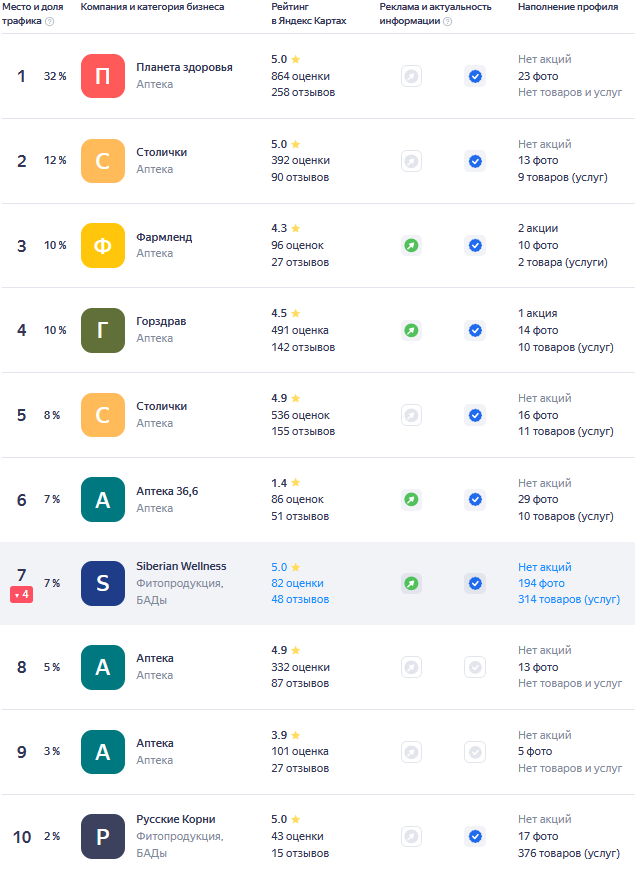The width and height of the screenshot is (635, 875).
Task: Click the orange С logo in row 2
Action: (103, 161)
